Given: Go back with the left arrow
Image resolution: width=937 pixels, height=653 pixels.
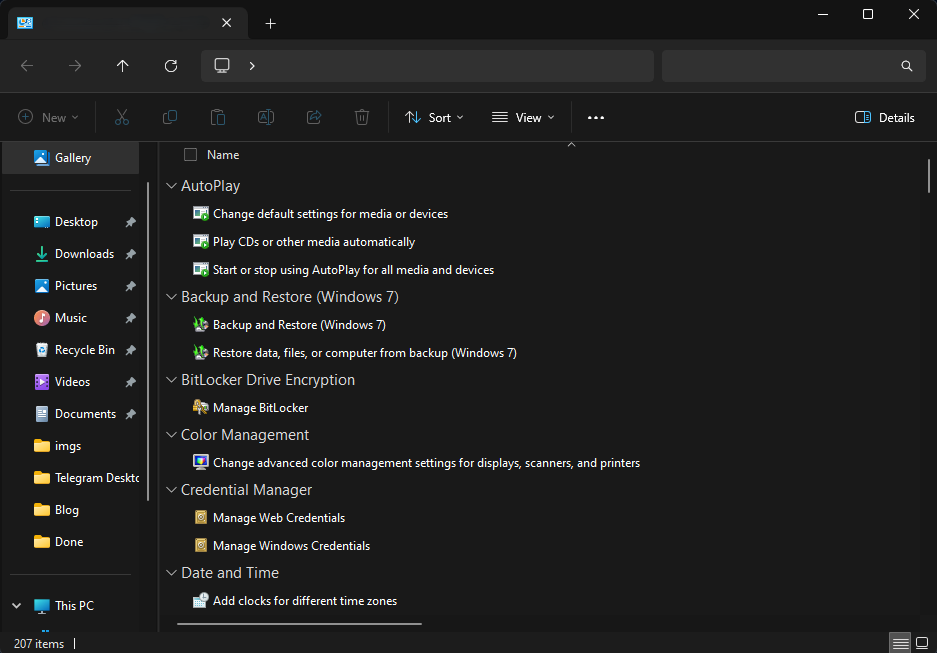Looking at the screenshot, I should [27, 66].
